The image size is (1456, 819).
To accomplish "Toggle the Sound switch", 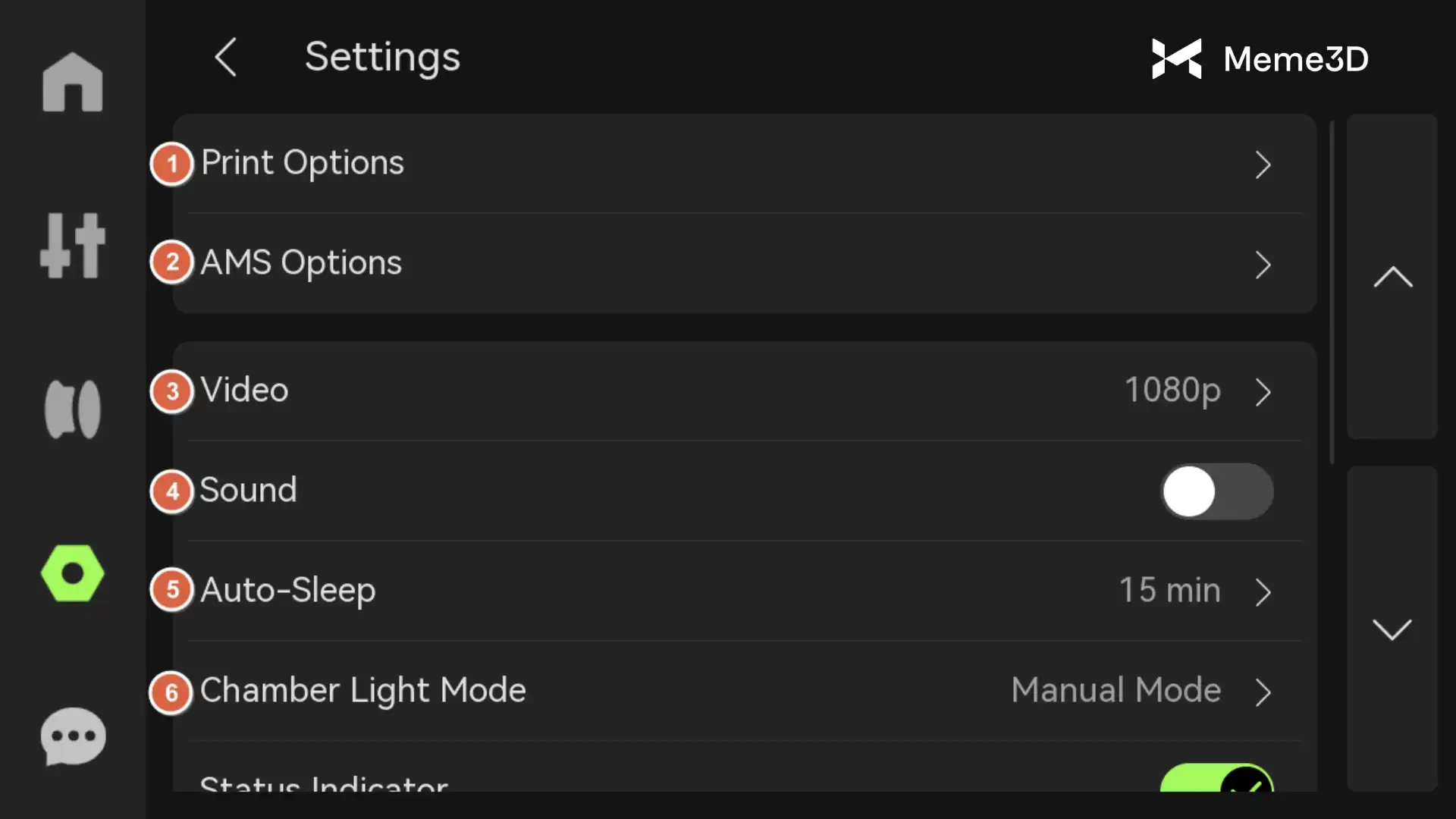I will coord(1216,491).
